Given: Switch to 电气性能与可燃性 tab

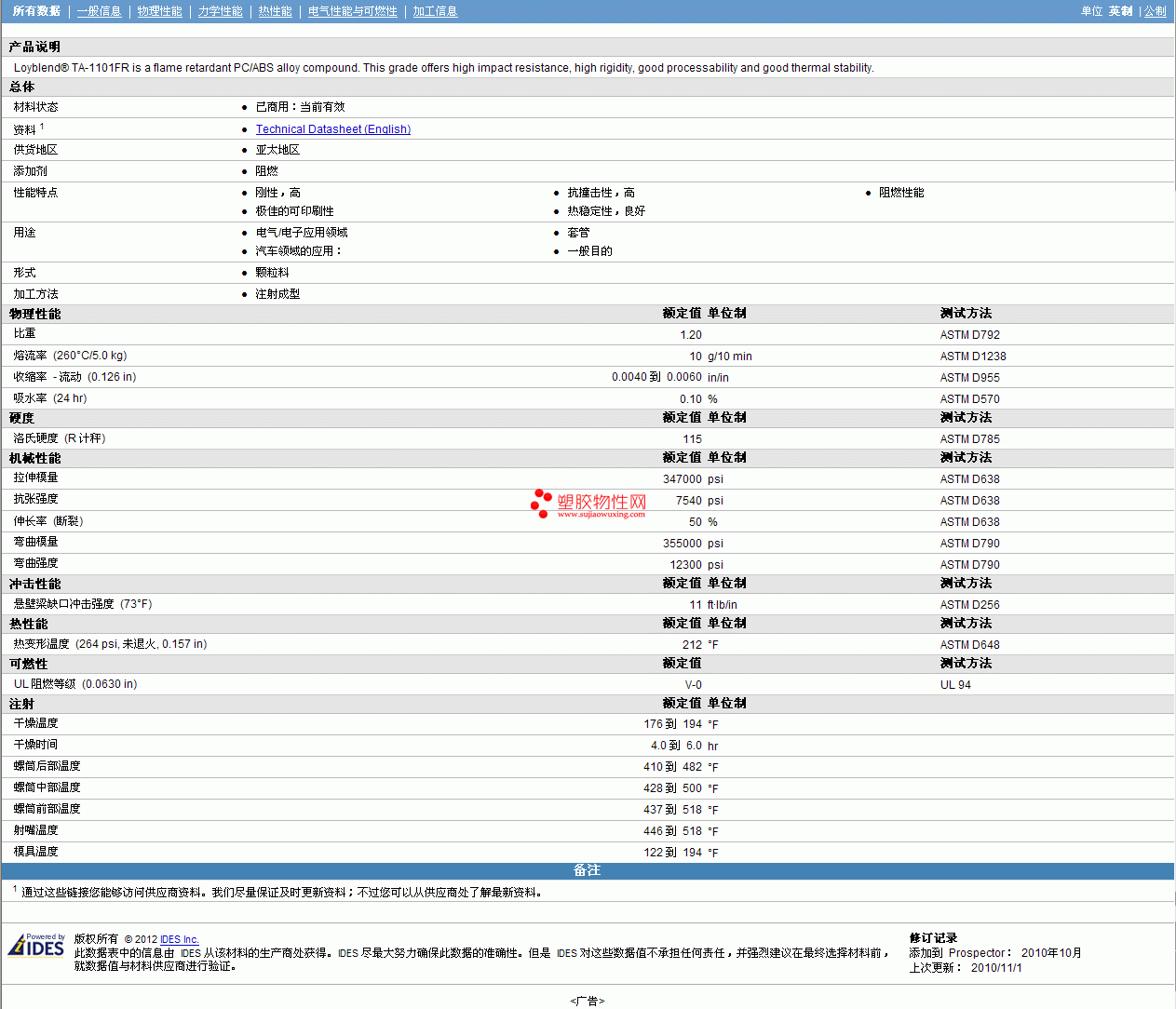Looking at the screenshot, I should point(353,11).
